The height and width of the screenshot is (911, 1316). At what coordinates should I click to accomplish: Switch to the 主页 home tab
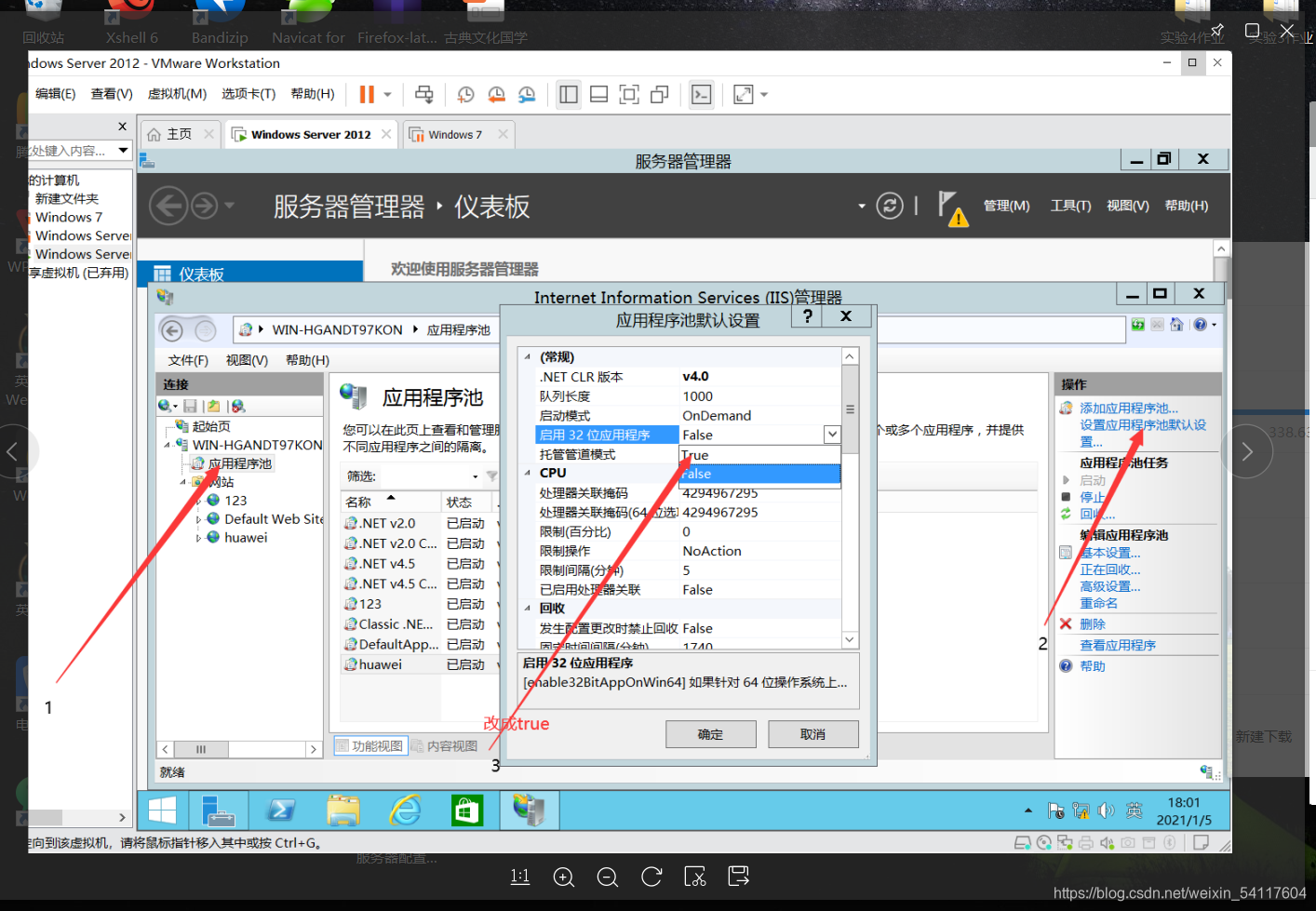click(x=179, y=134)
